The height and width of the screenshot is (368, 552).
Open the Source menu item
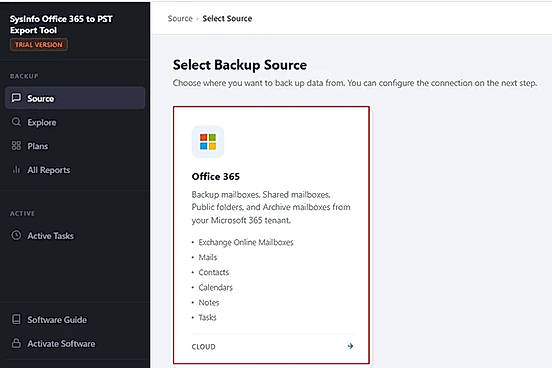click(75, 98)
